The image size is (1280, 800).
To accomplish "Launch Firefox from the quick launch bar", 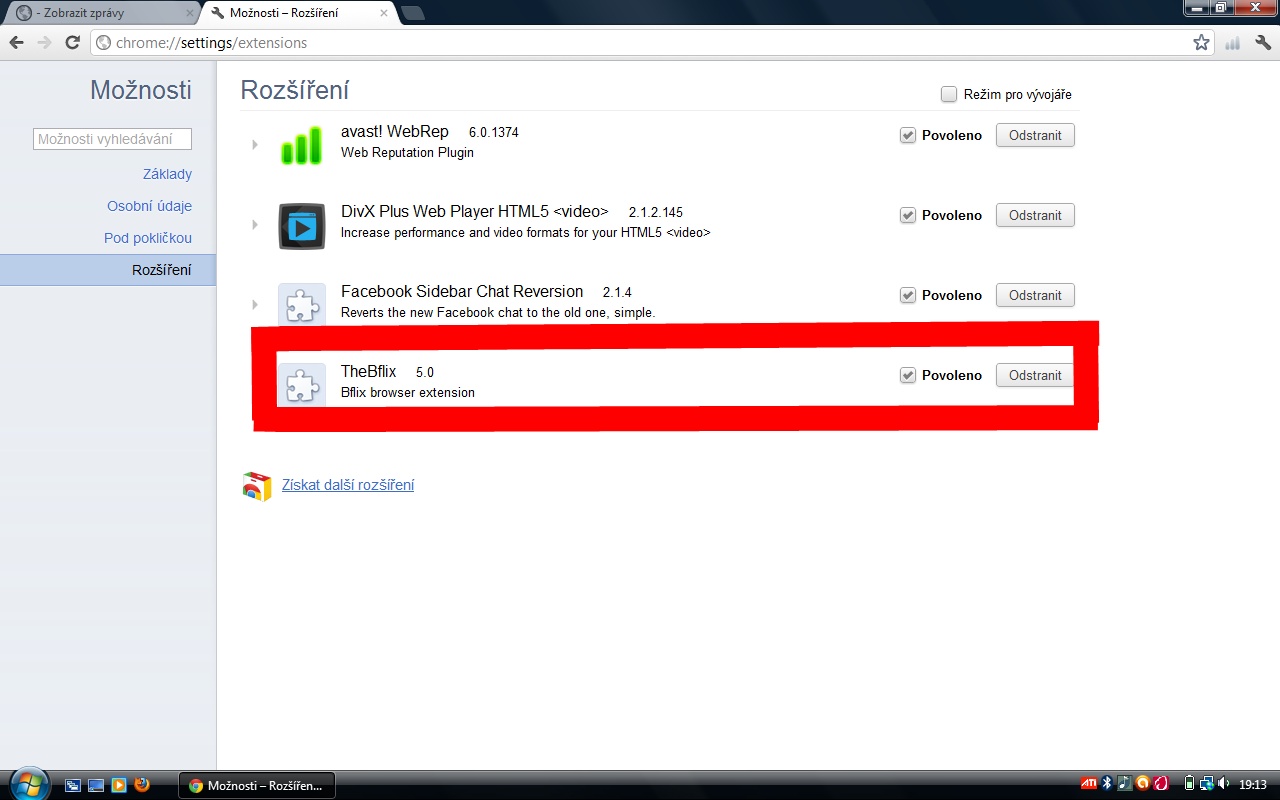I will click(x=141, y=785).
